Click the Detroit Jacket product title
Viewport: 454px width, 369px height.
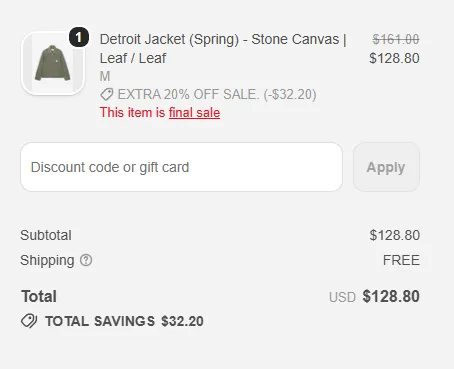tap(223, 49)
